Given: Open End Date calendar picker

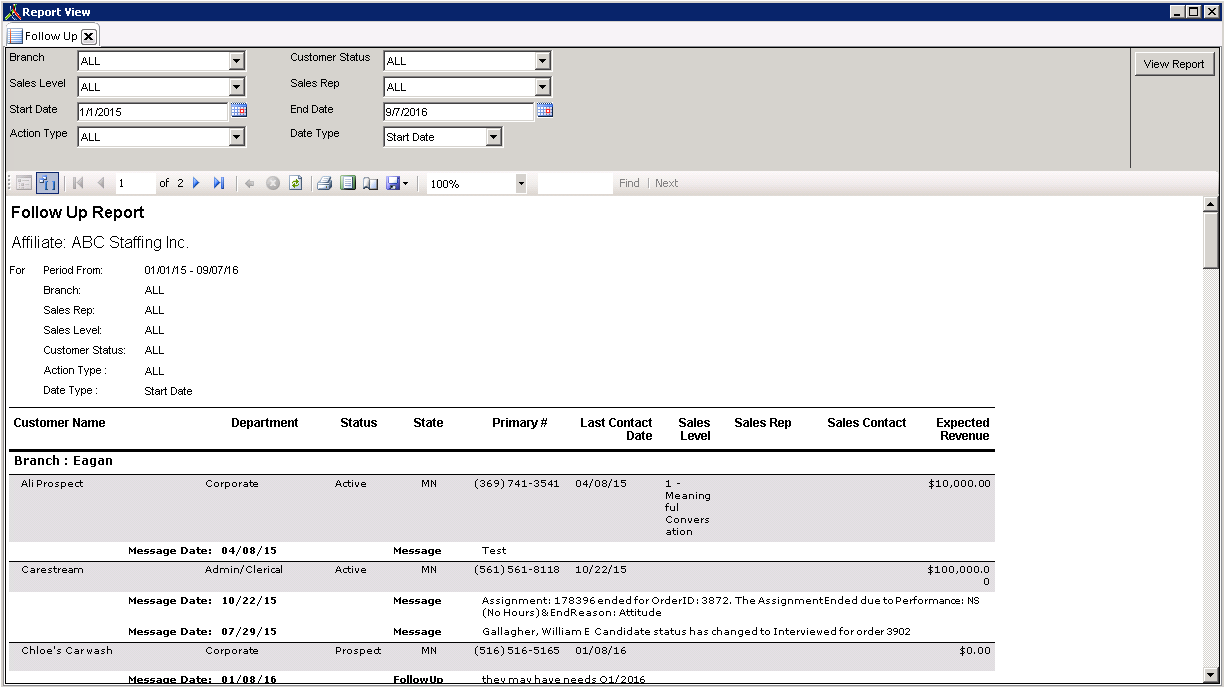Looking at the screenshot, I should click(545, 110).
